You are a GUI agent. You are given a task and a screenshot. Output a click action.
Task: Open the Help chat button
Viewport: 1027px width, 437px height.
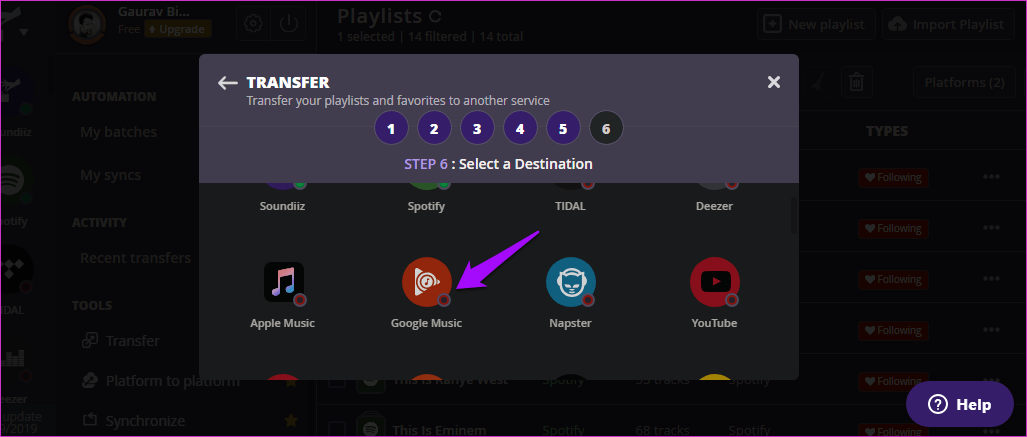pos(959,404)
